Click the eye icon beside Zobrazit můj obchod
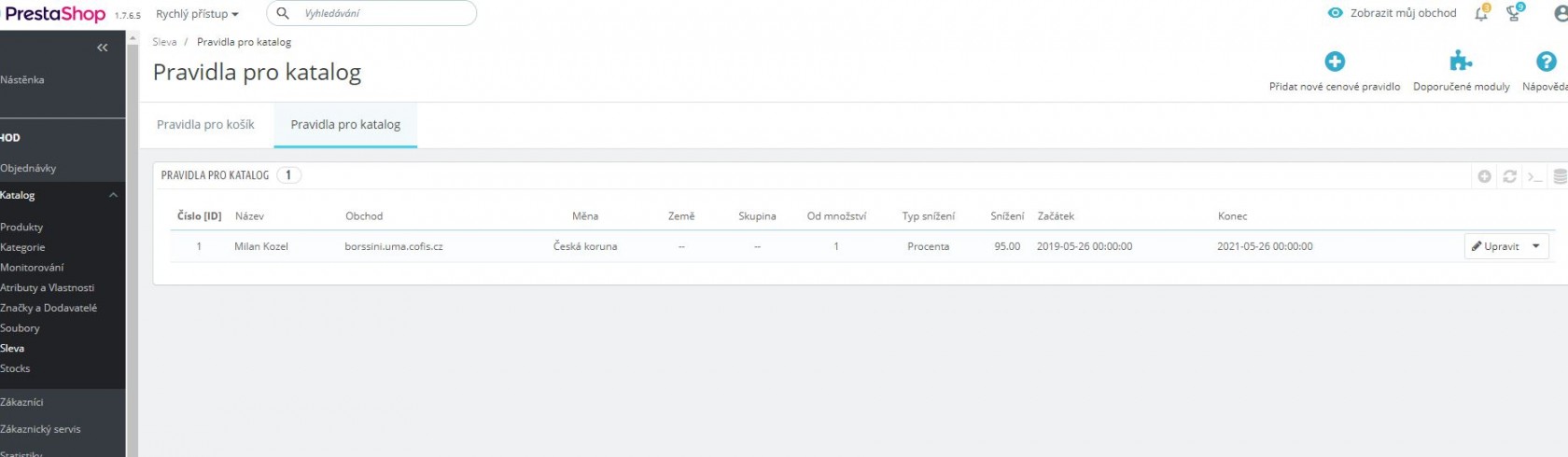This screenshot has height=457, width=1568. point(1336,13)
